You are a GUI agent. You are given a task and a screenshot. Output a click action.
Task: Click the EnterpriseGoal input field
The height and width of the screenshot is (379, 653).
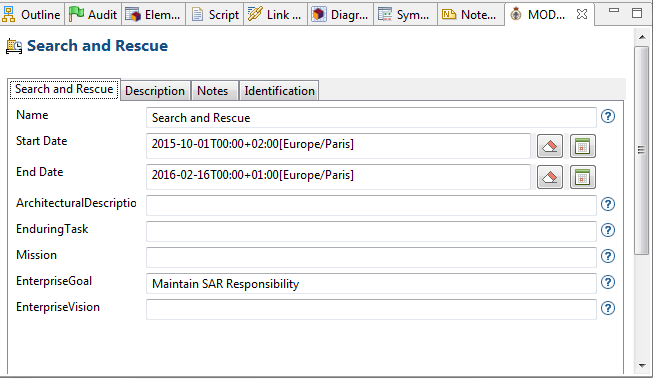(x=371, y=284)
